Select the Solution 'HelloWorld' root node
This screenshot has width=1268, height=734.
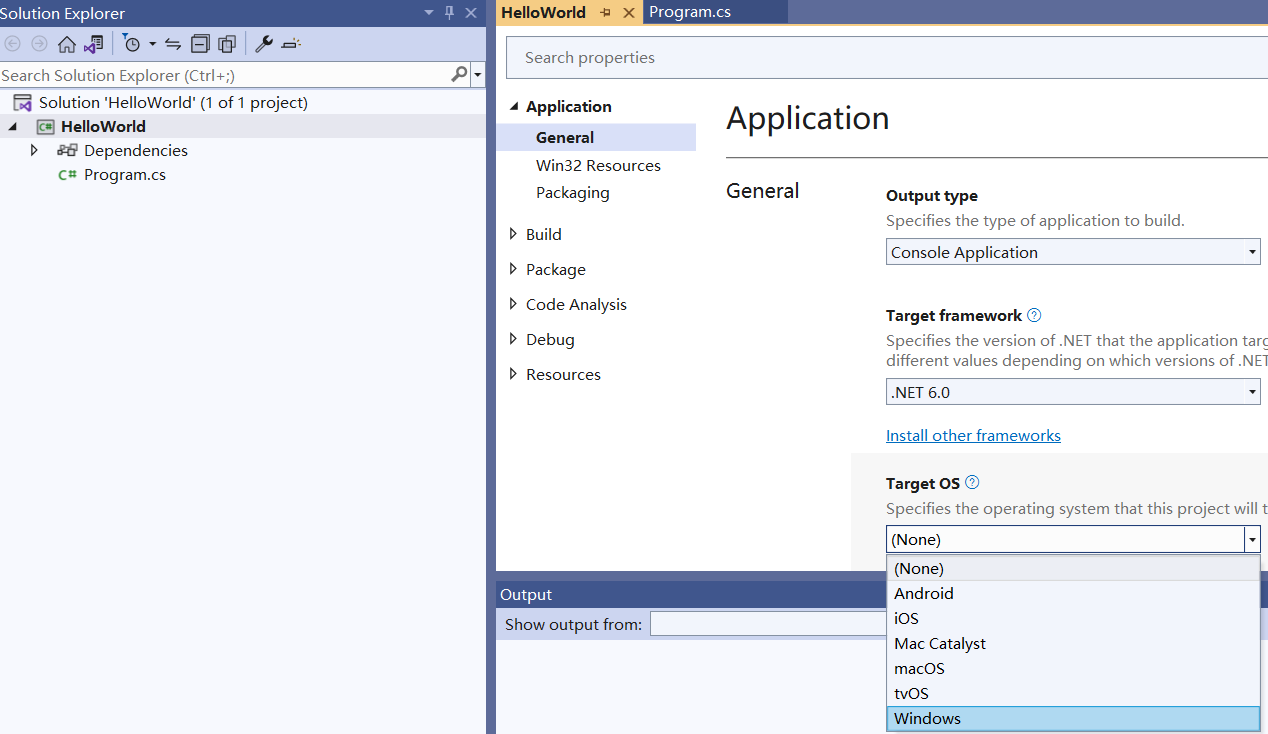[173, 102]
